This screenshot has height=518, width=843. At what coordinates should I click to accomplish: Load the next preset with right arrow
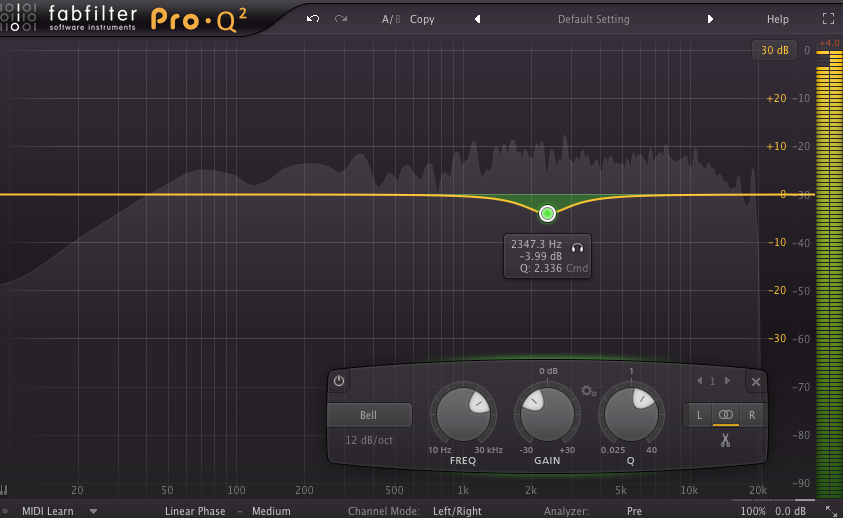pyautogui.click(x=710, y=19)
